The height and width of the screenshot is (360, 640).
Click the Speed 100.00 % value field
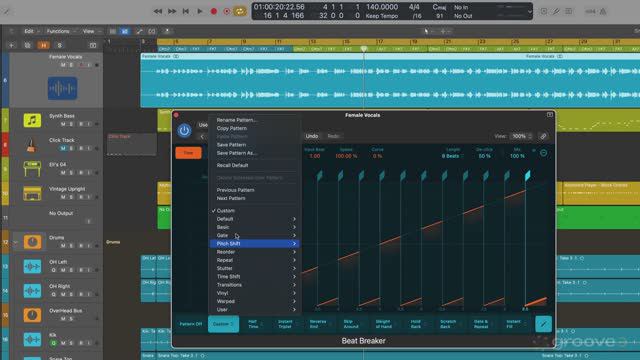[x=346, y=156]
